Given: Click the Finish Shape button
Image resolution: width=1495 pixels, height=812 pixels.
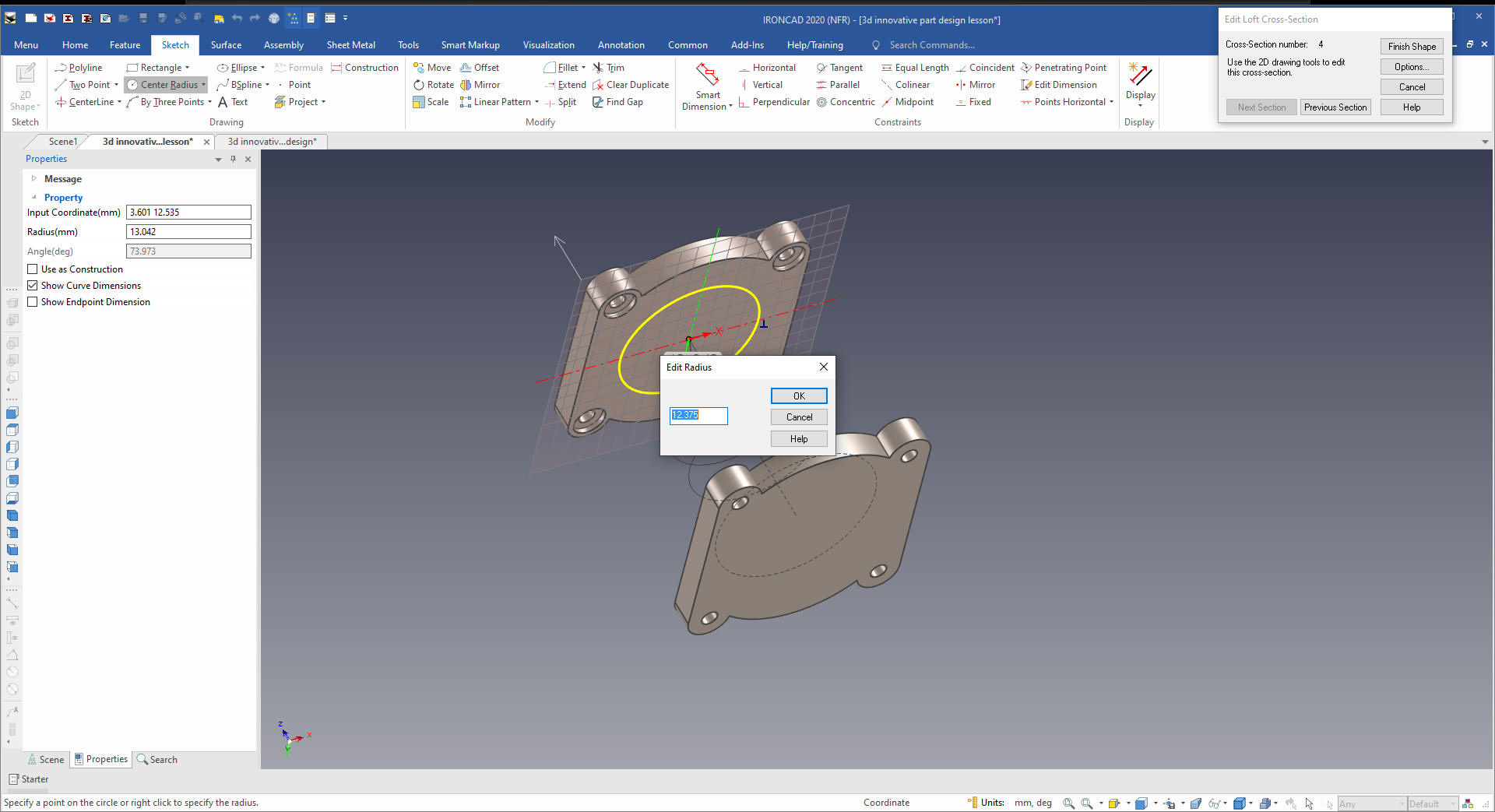Looking at the screenshot, I should click(x=1411, y=47).
